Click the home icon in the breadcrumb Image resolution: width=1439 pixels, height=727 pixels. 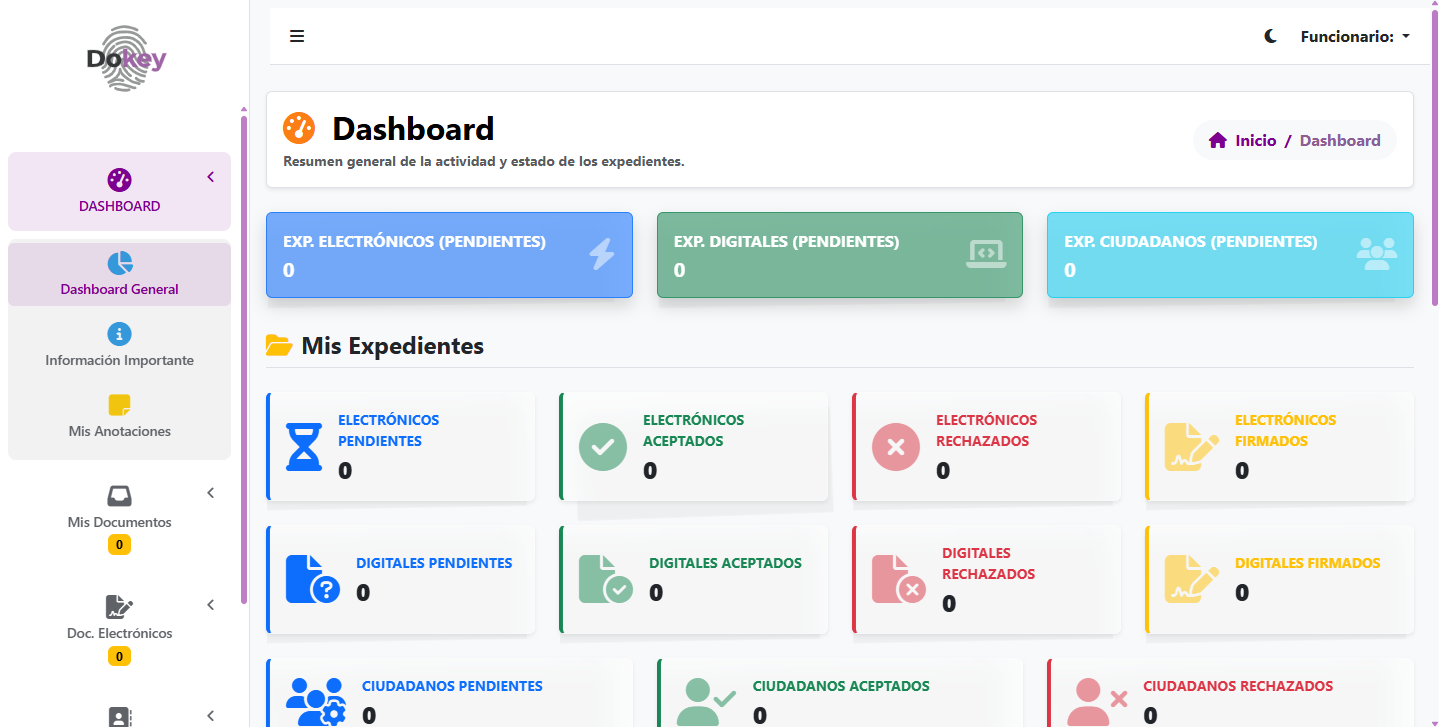[1217, 140]
